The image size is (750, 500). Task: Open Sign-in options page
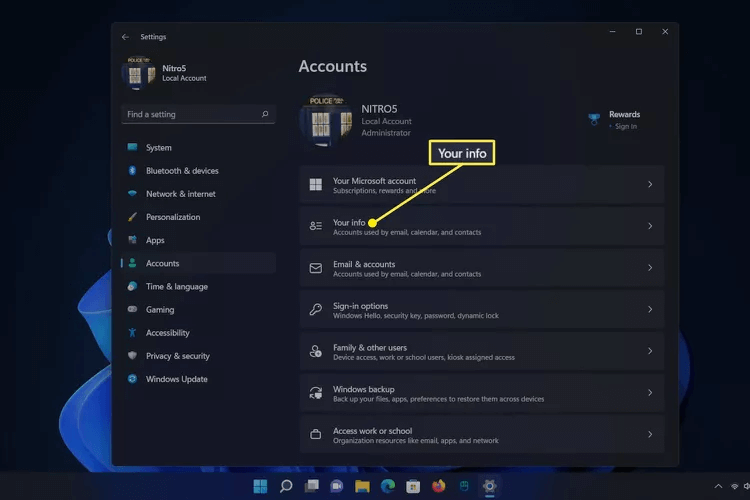pyautogui.click(x=482, y=310)
